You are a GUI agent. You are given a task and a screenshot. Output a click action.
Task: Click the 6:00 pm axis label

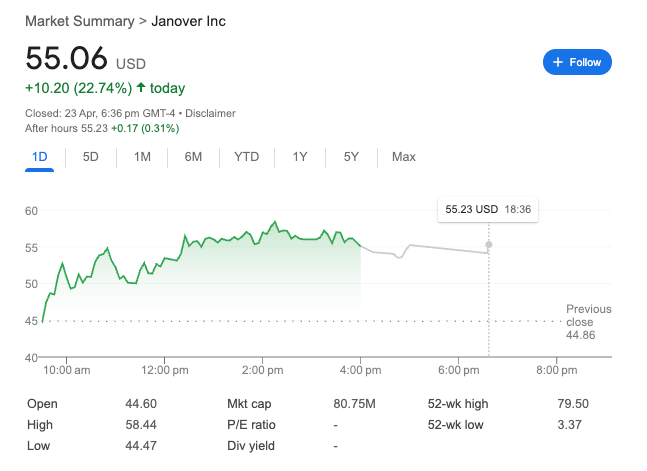[x=459, y=370]
